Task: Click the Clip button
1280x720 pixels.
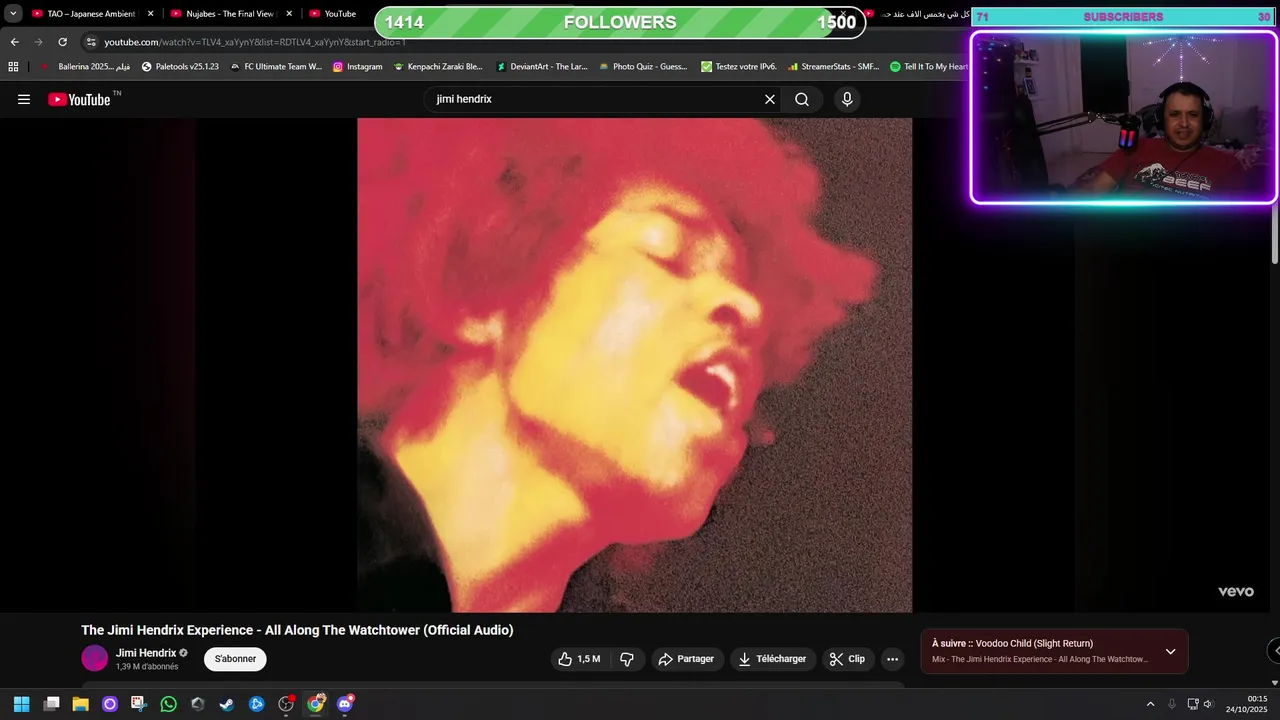Action: [847, 659]
